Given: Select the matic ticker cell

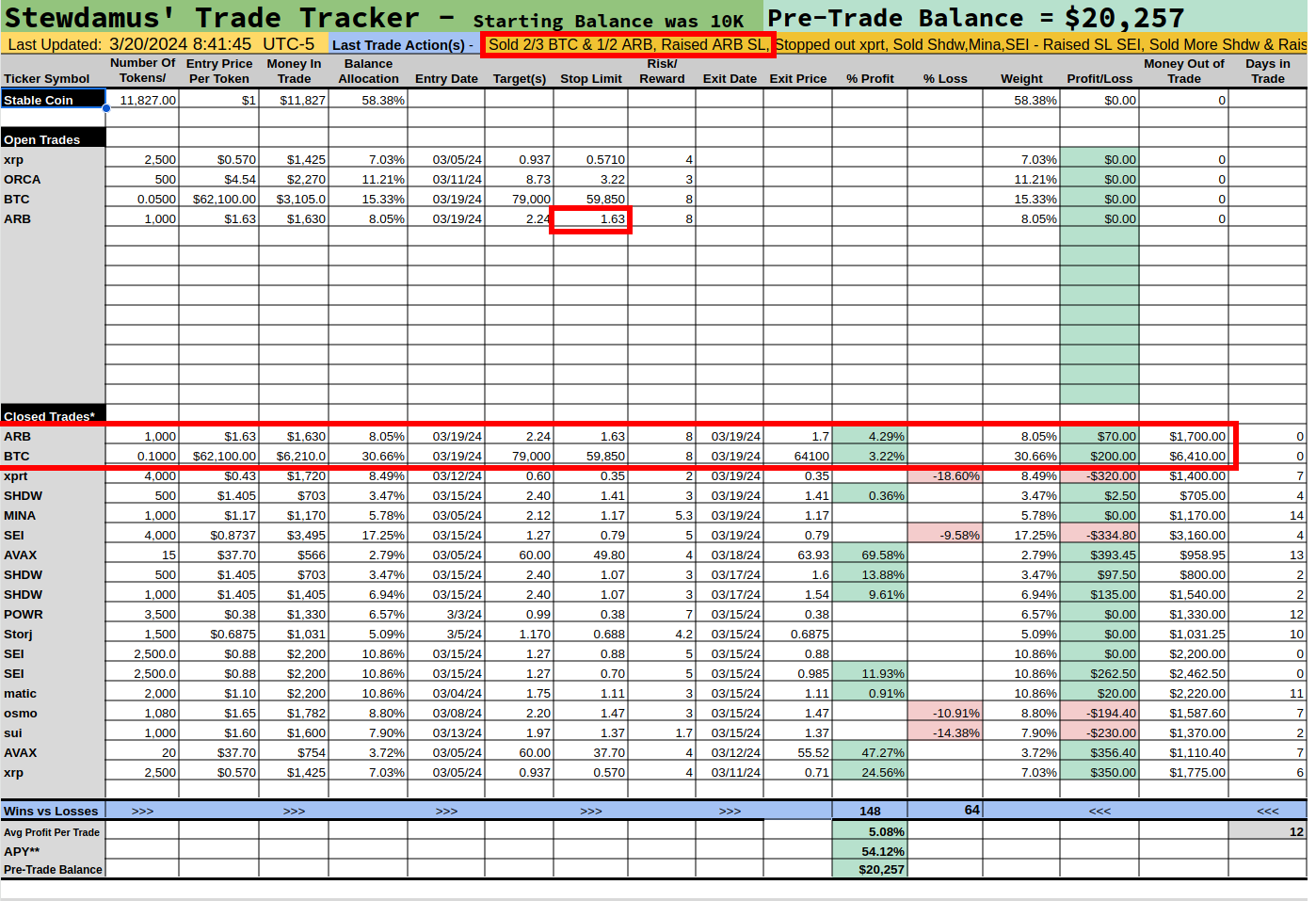Looking at the screenshot, I should tap(53, 694).
